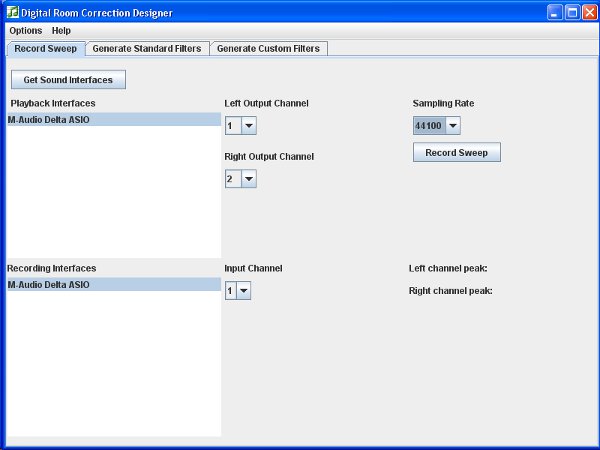The width and height of the screenshot is (600, 450).
Task: Click the application icon in the title bar
Action: (12, 13)
